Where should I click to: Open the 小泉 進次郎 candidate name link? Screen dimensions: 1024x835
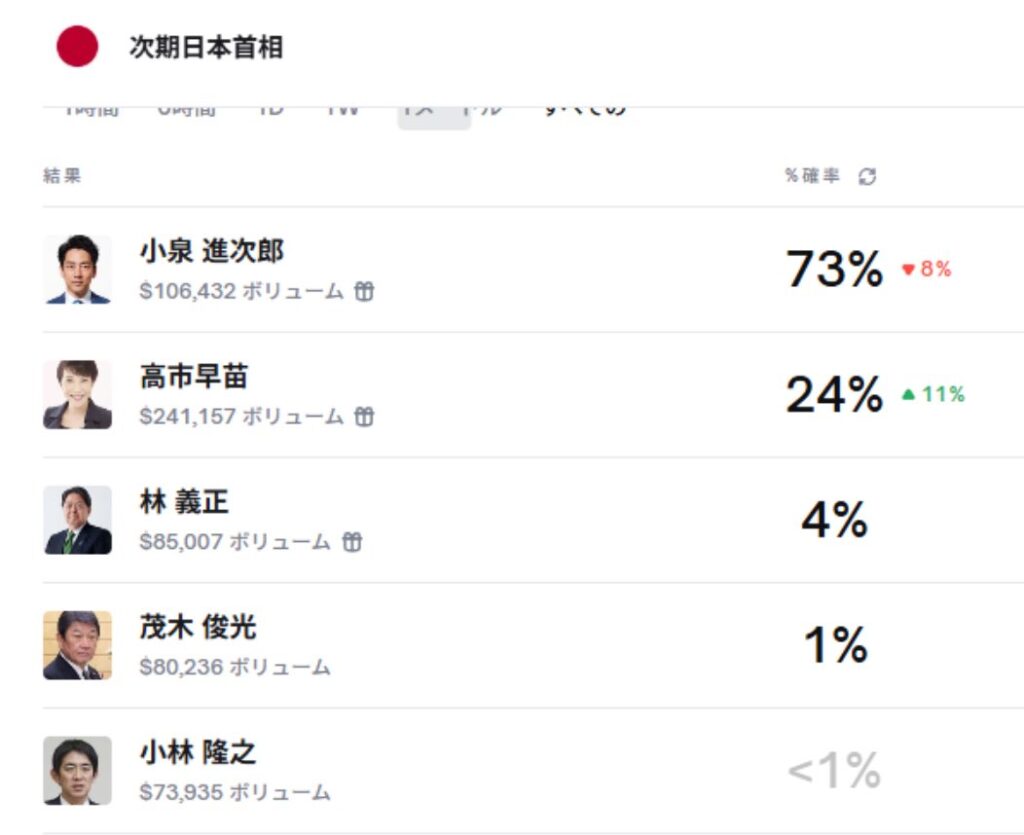tap(212, 252)
